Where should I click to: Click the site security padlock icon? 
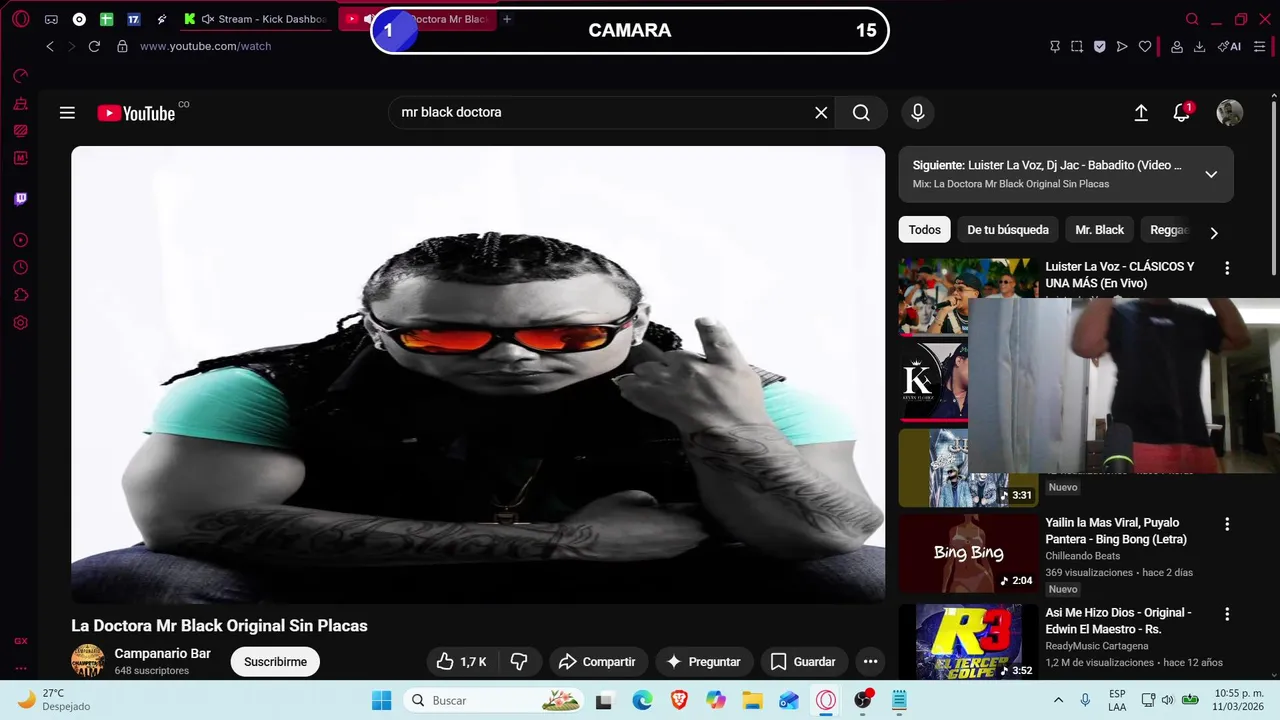(x=122, y=46)
